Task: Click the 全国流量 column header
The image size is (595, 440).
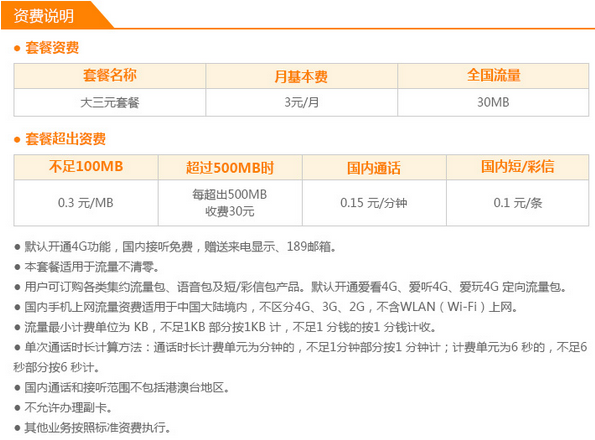Action: pyautogui.click(x=493, y=76)
